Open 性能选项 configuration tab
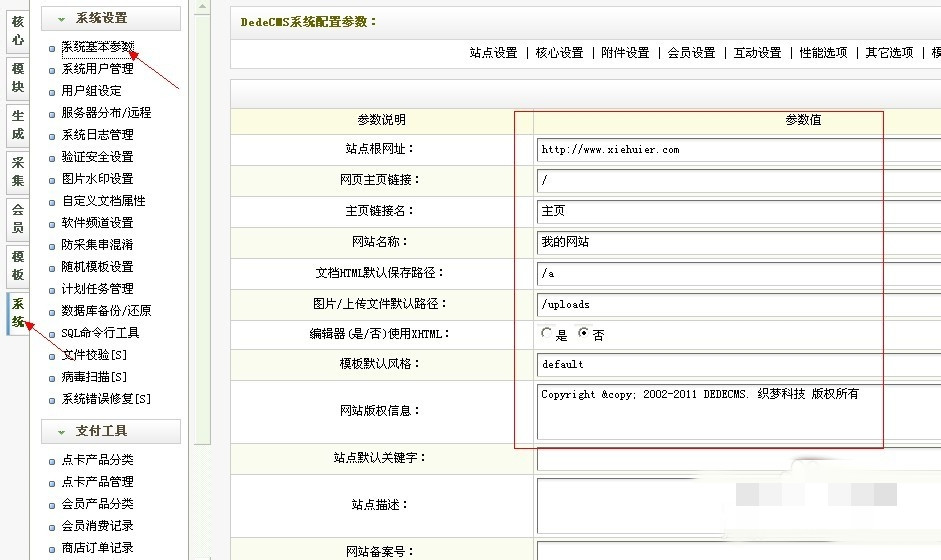This screenshot has height=560, width=941. point(823,53)
